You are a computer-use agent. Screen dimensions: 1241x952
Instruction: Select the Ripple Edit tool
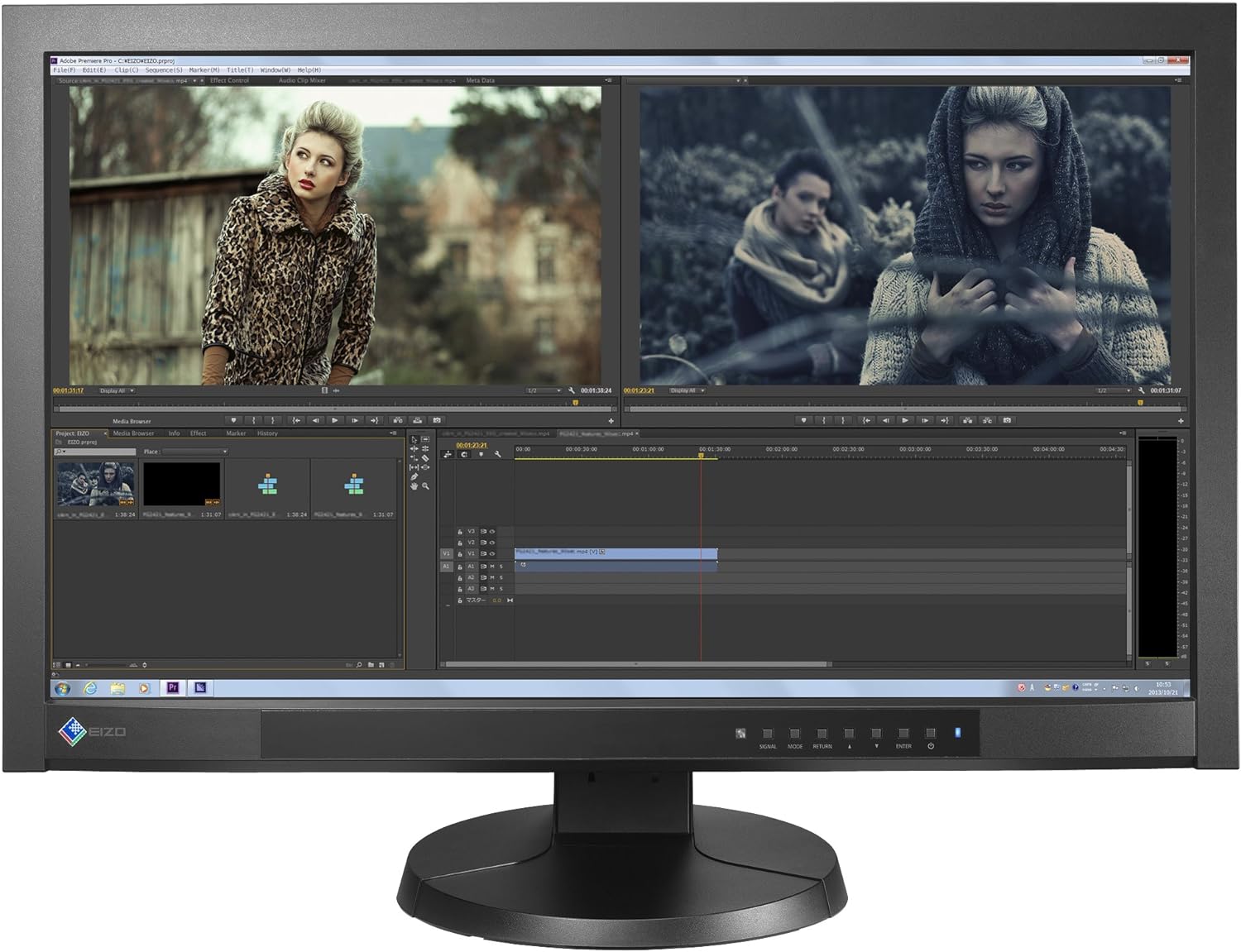click(x=414, y=449)
